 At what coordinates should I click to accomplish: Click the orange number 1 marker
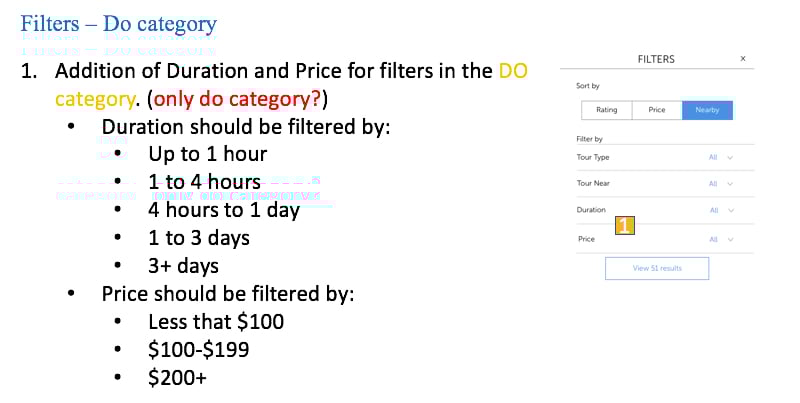click(x=623, y=227)
